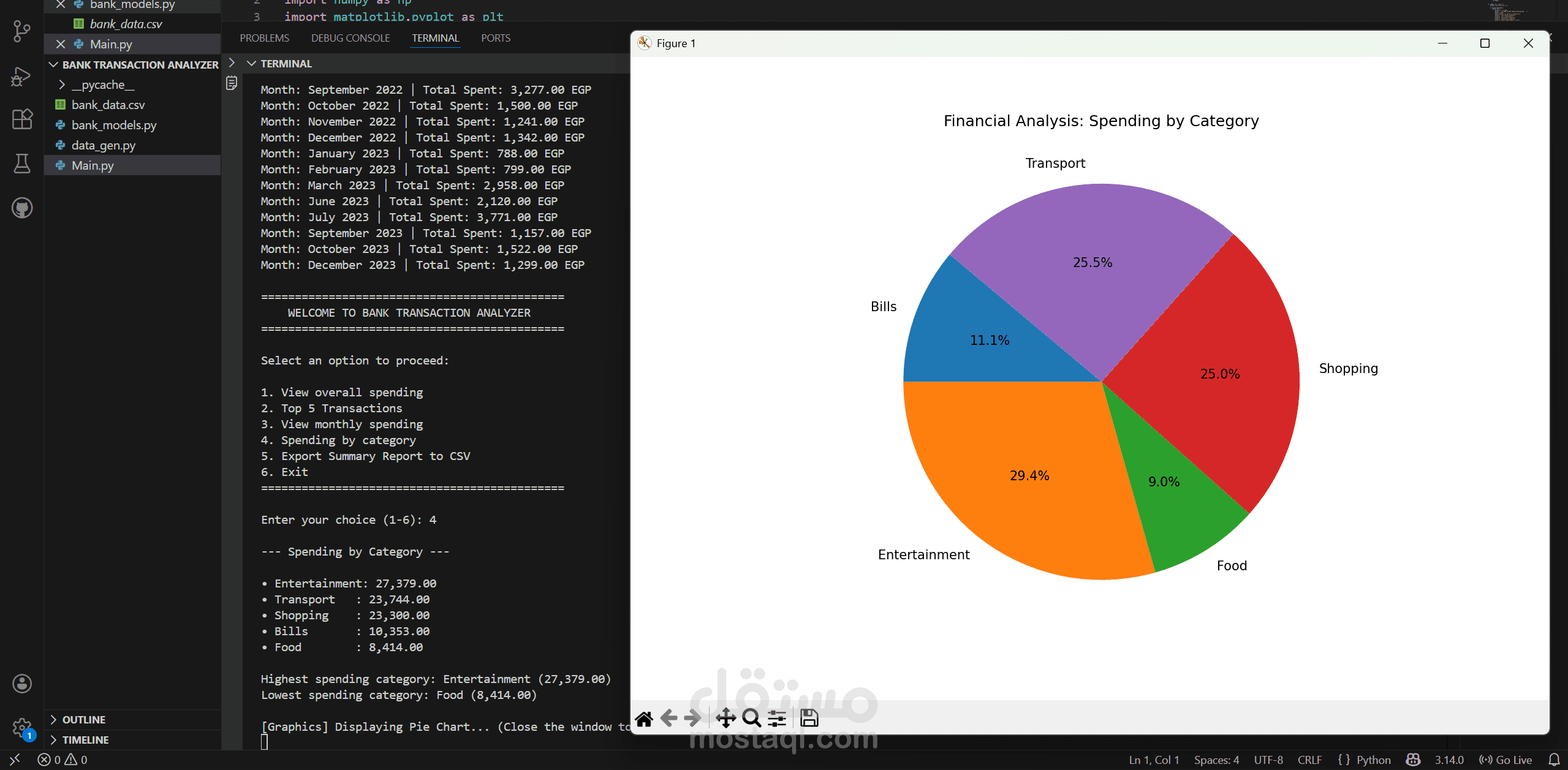Open the Testing flask icon

tap(22, 164)
